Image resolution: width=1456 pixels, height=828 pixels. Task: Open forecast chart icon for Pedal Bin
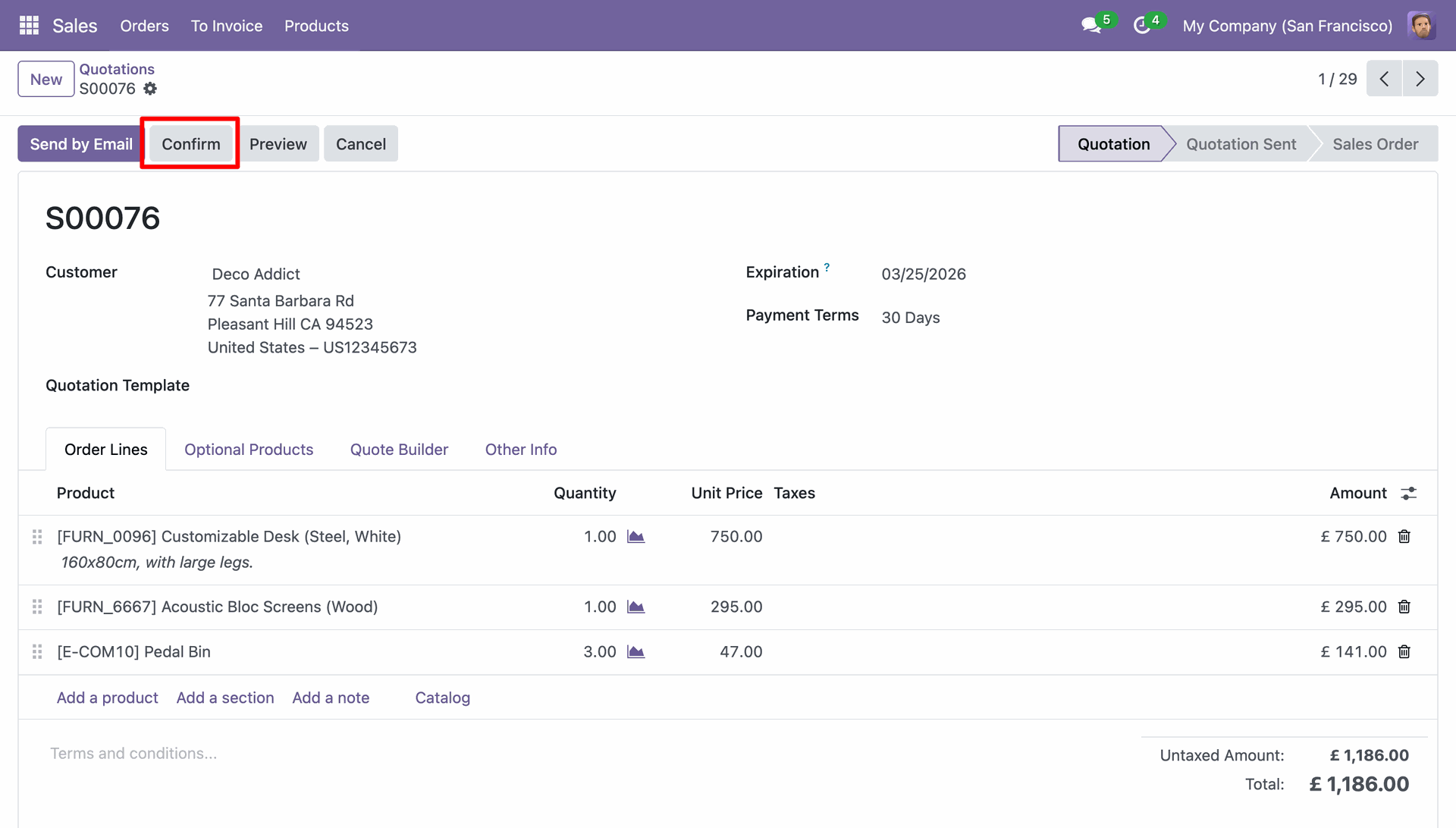click(635, 652)
